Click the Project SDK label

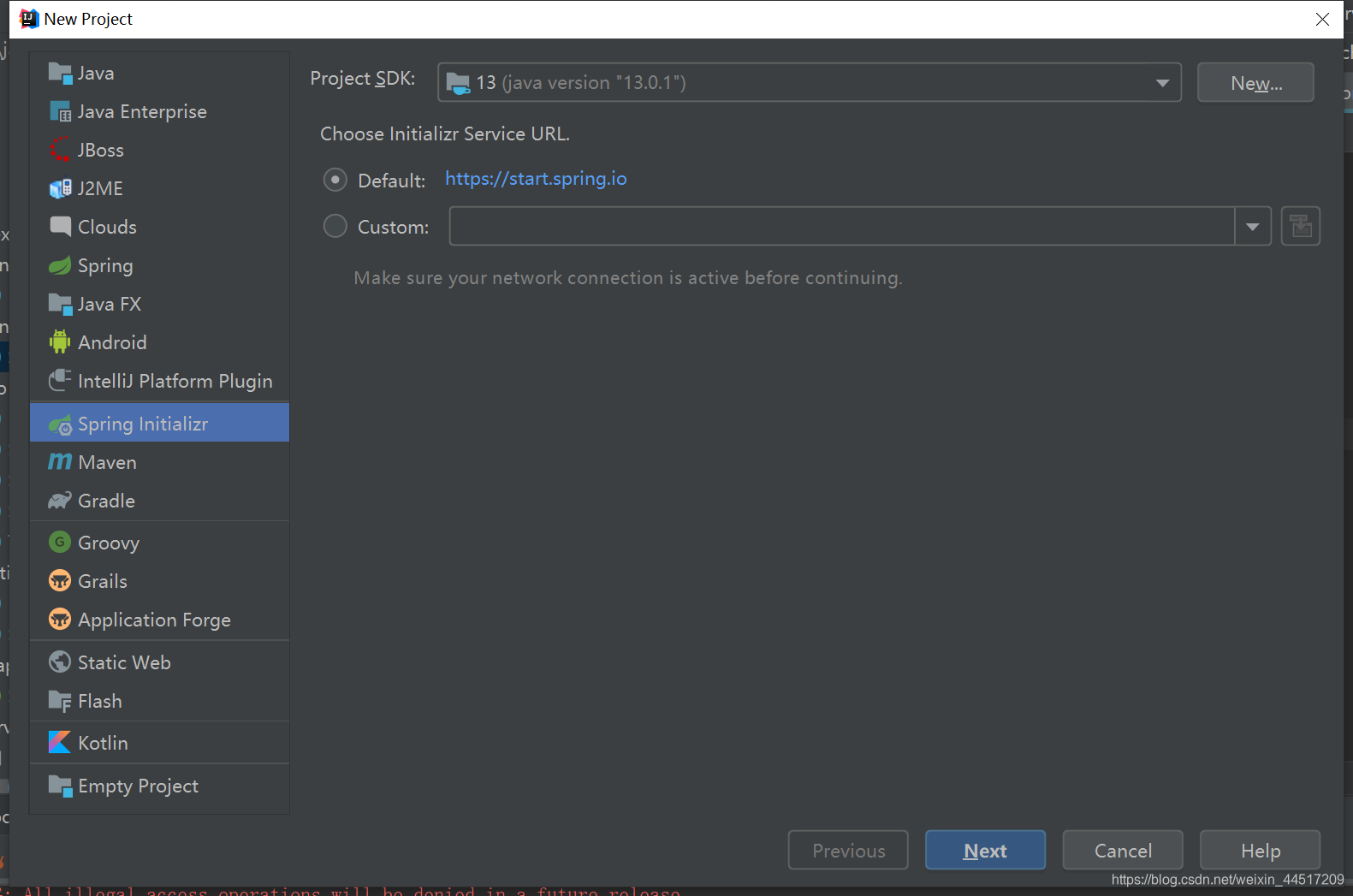363,78
